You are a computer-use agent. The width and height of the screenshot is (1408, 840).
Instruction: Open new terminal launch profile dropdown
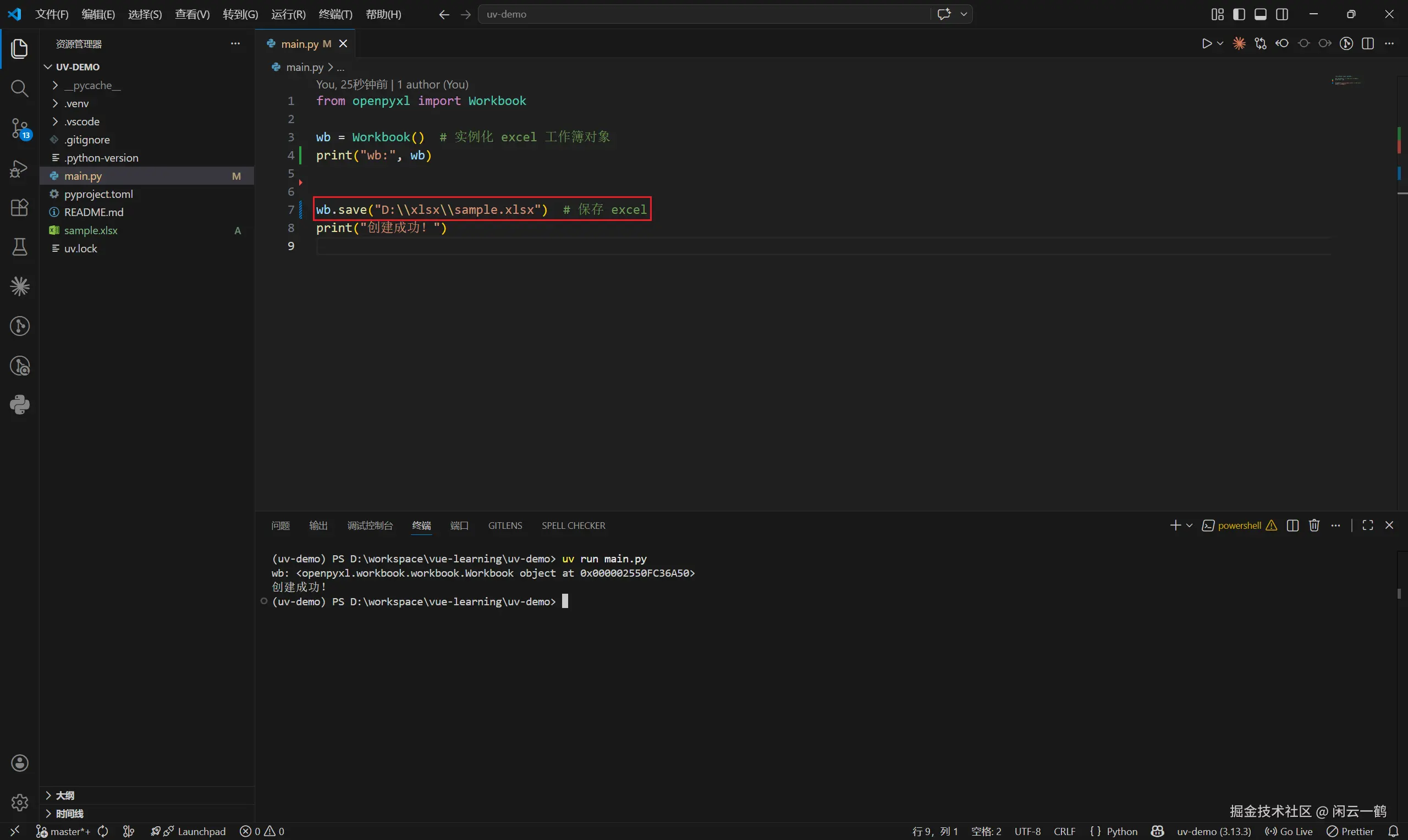pyautogui.click(x=1190, y=526)
